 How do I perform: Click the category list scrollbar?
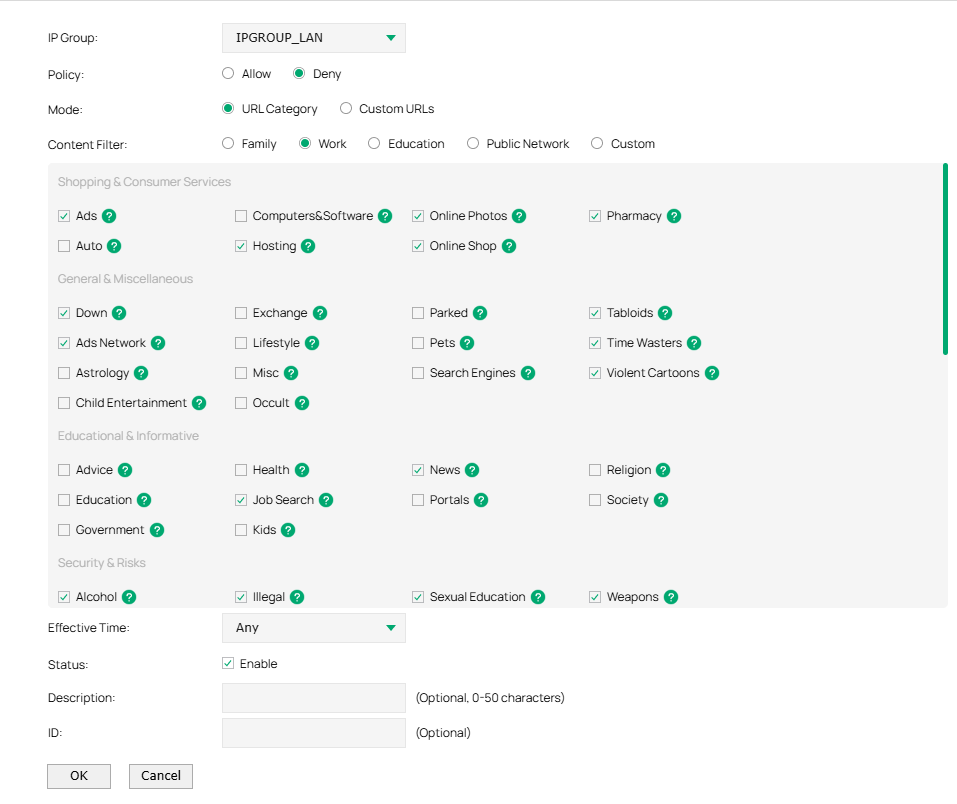coord(945,255)
